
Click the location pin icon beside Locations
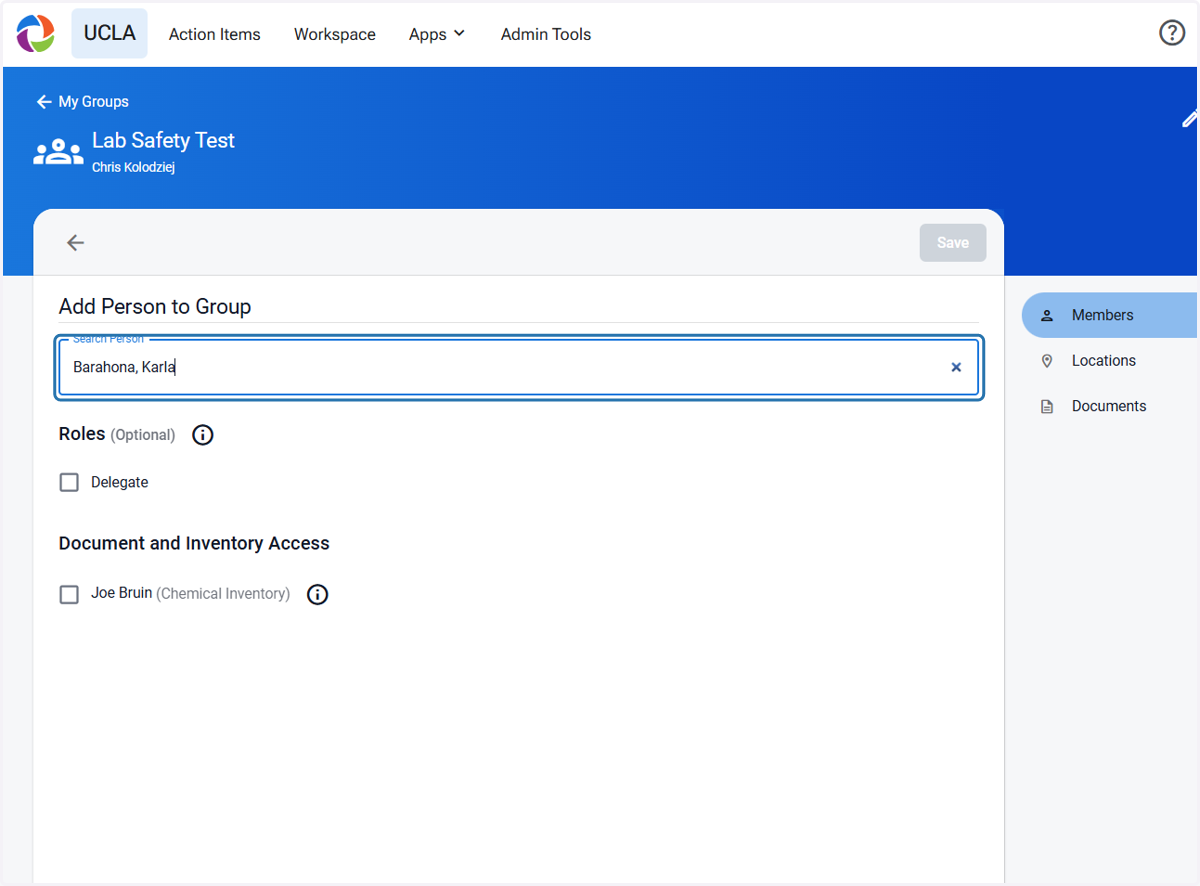point(1047,361)
